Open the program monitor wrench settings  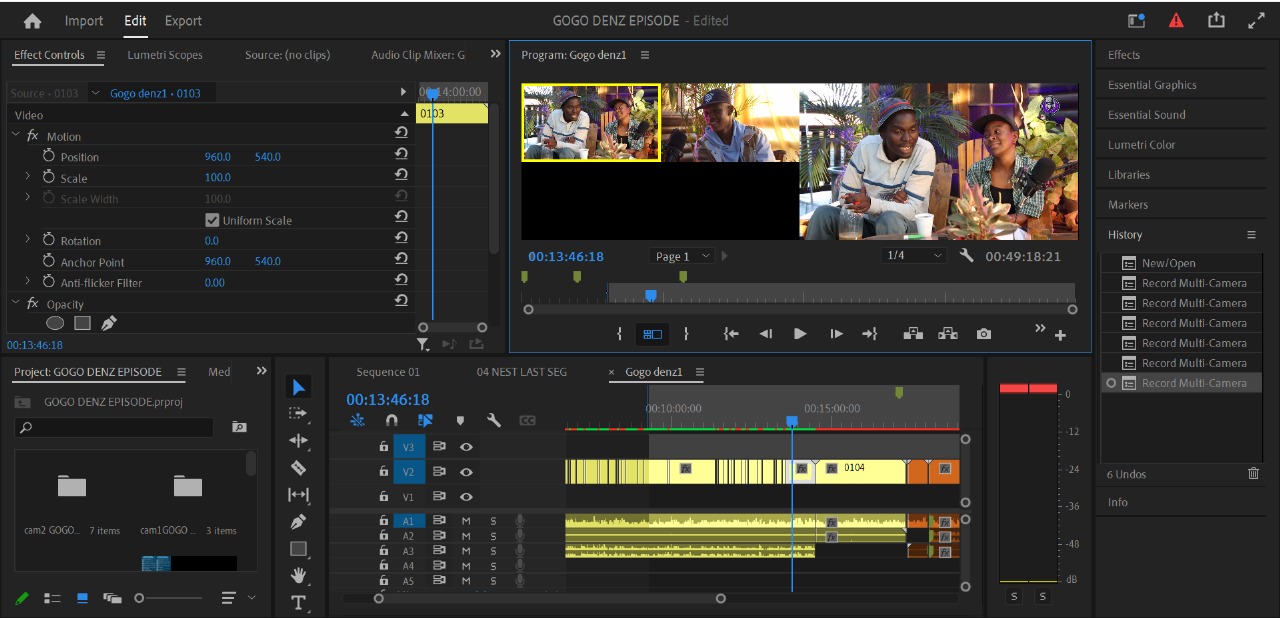966,256
